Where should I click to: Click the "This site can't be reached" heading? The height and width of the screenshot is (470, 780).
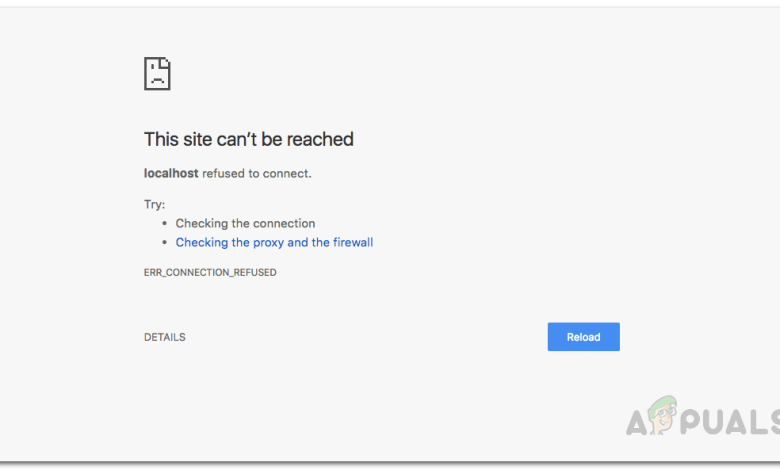(248, 139)
